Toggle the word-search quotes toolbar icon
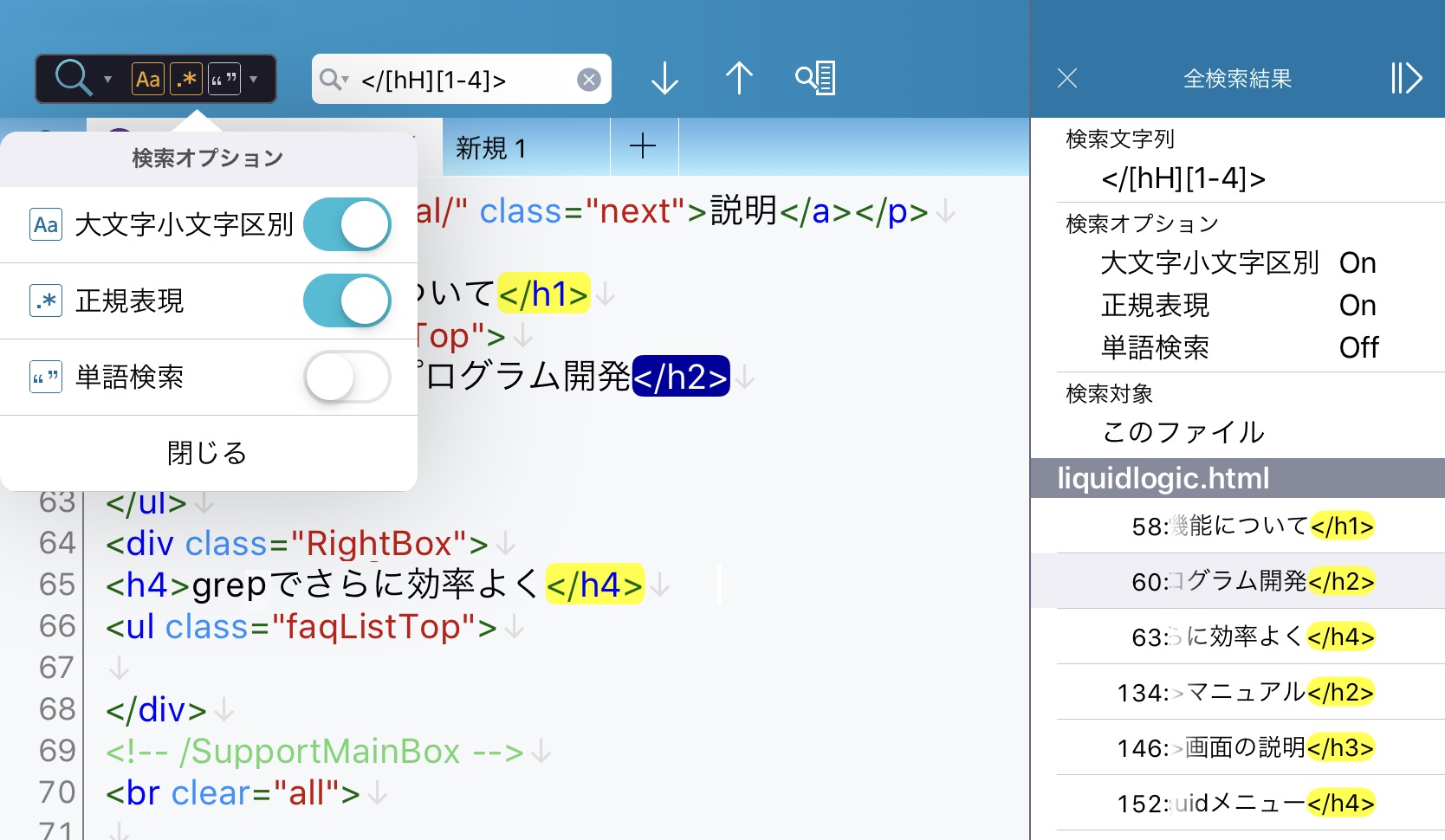Viewport: 1445px width, 840px height. [224, 80]
